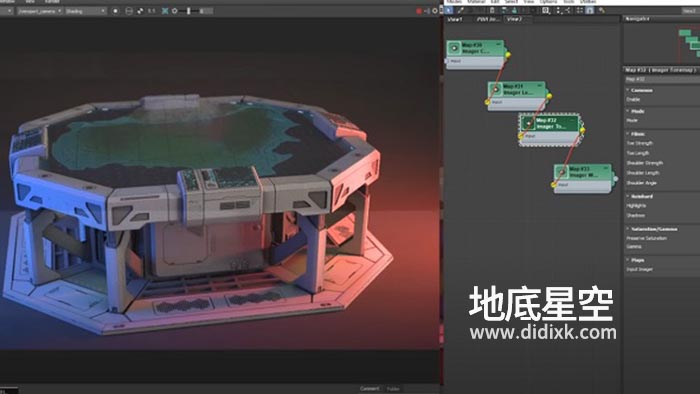This screenshot has height=394, width=700.
Task: Select the eyedropper pick material tool
Action: tap(460, 10)
